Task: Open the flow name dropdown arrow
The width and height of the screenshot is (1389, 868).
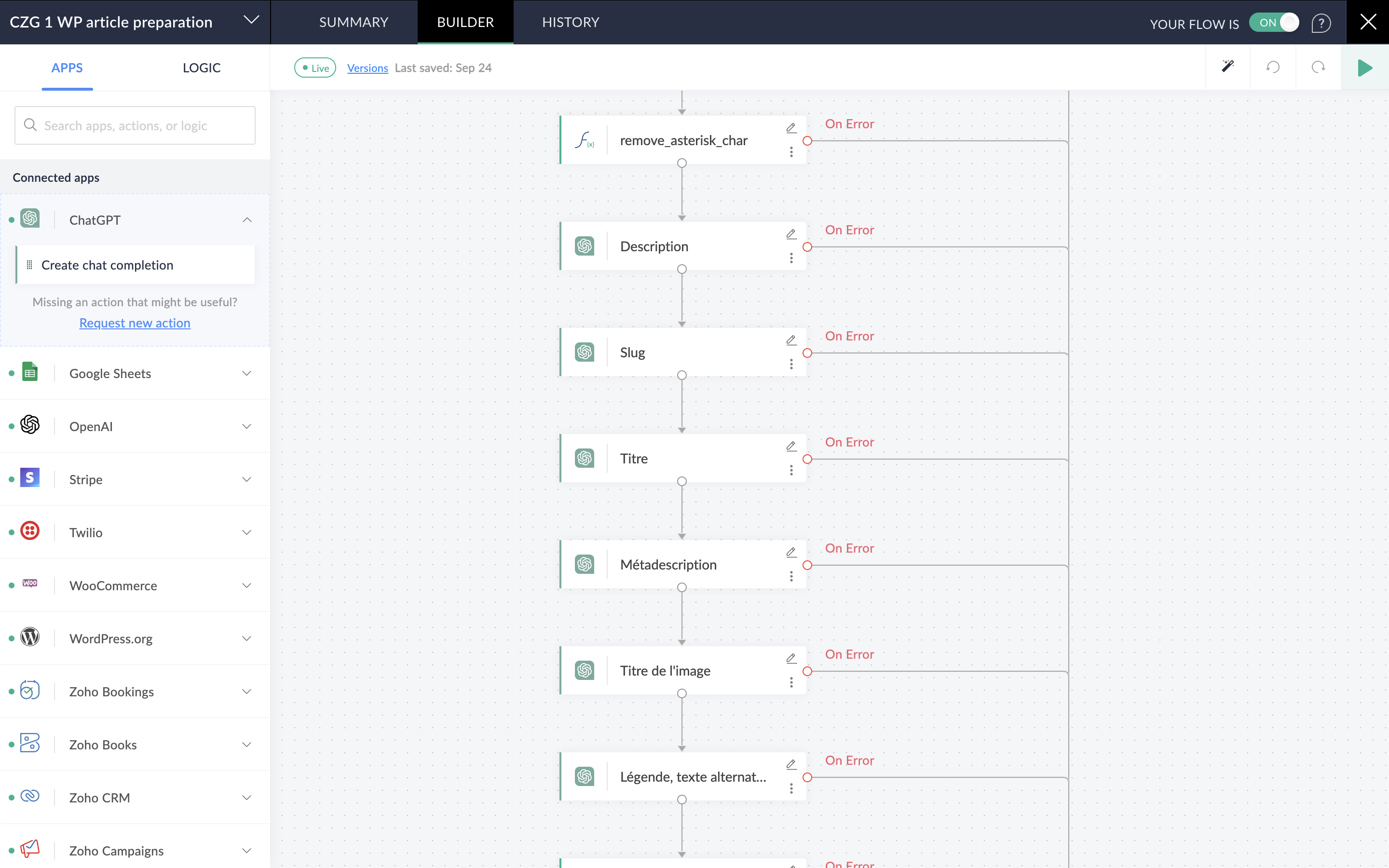Action: tap(251, 20)
